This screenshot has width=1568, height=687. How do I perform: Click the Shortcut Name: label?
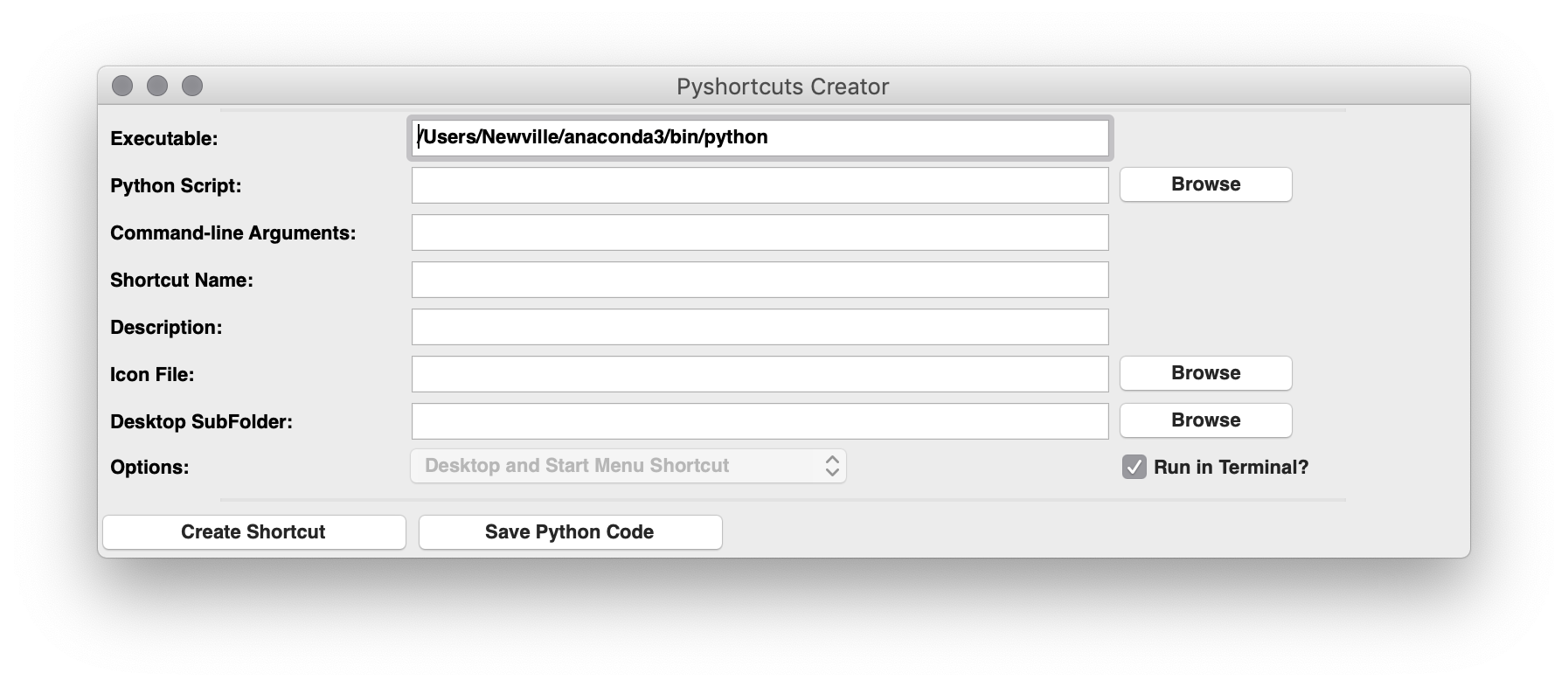(x=182, y=281)
